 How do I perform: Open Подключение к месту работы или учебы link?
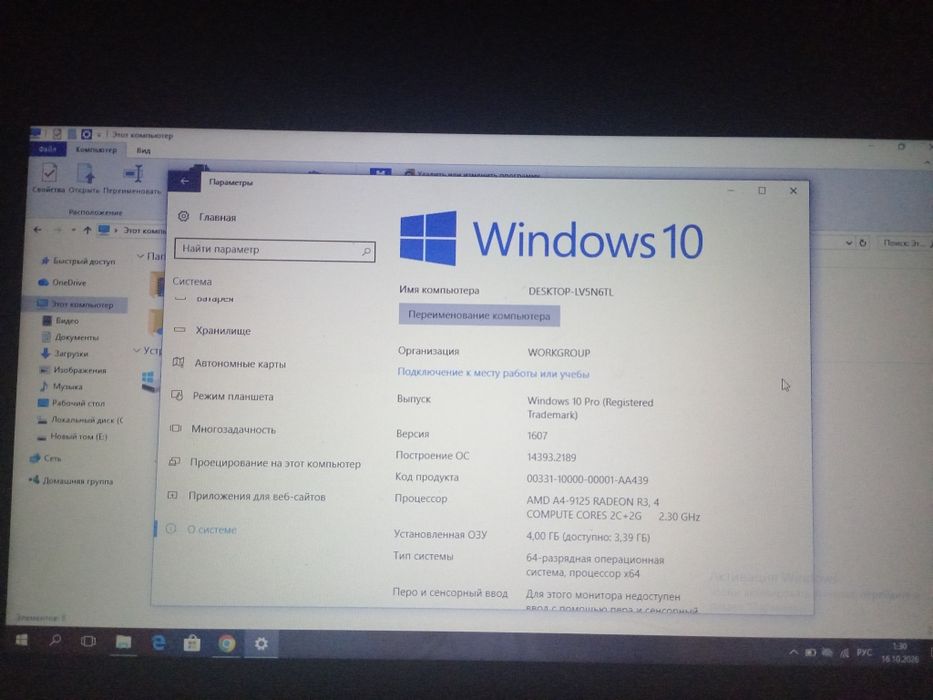click(x=493, y=373)
